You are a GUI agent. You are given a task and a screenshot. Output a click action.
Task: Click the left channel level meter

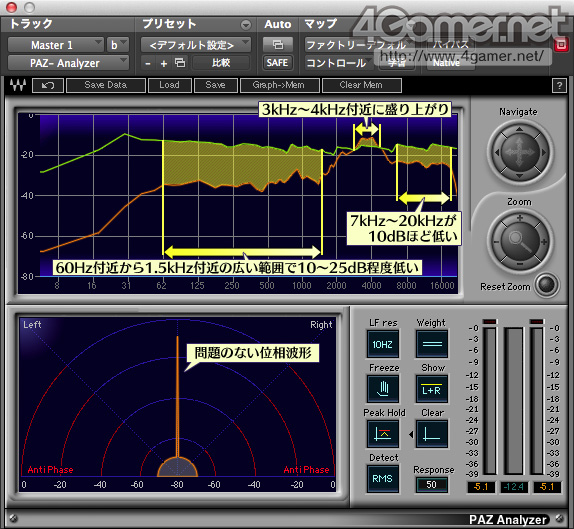tap(489, 401)
